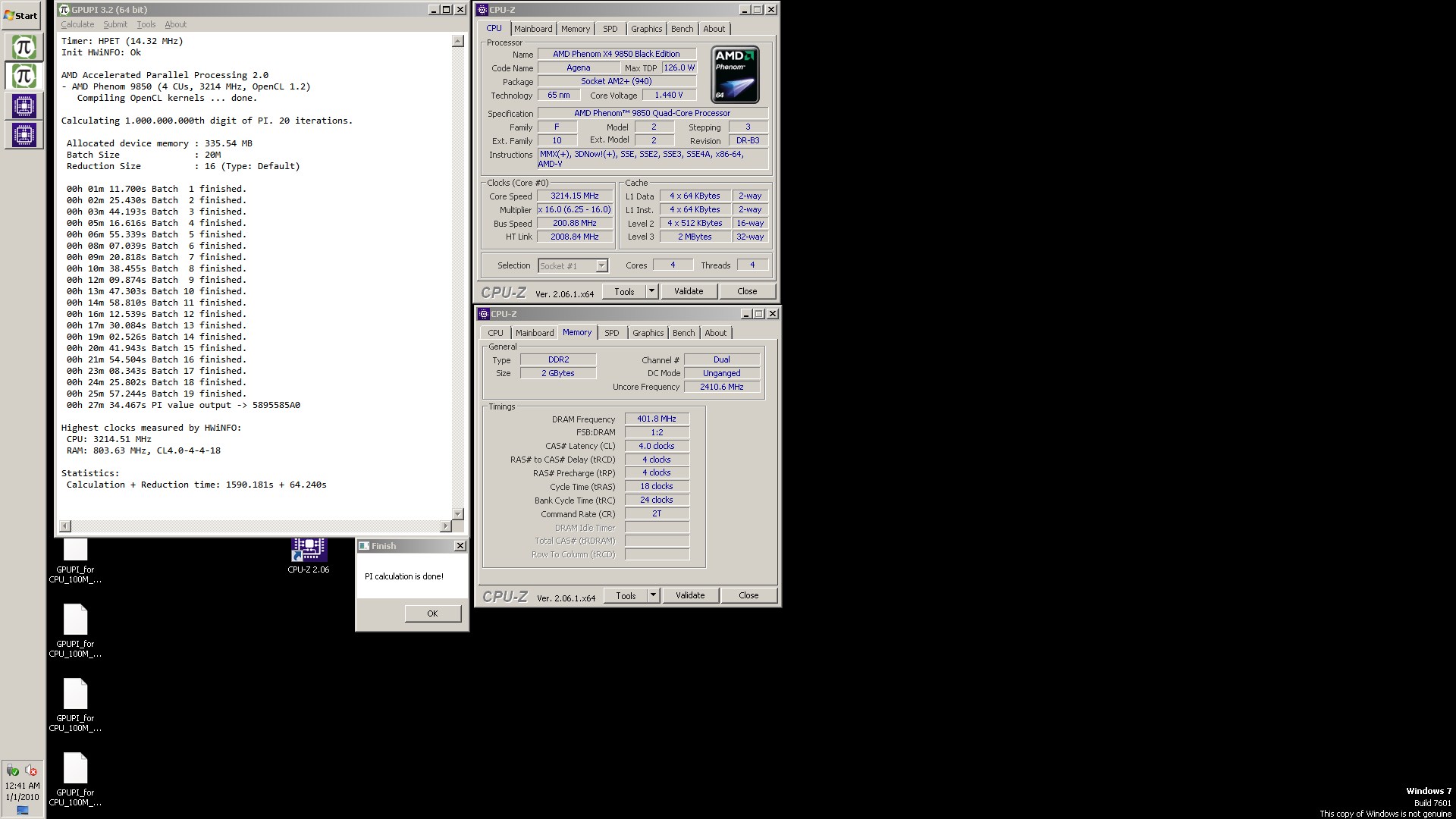Open Tools dropdown arrow in CPU-Z CPU window

click(651, 291)
